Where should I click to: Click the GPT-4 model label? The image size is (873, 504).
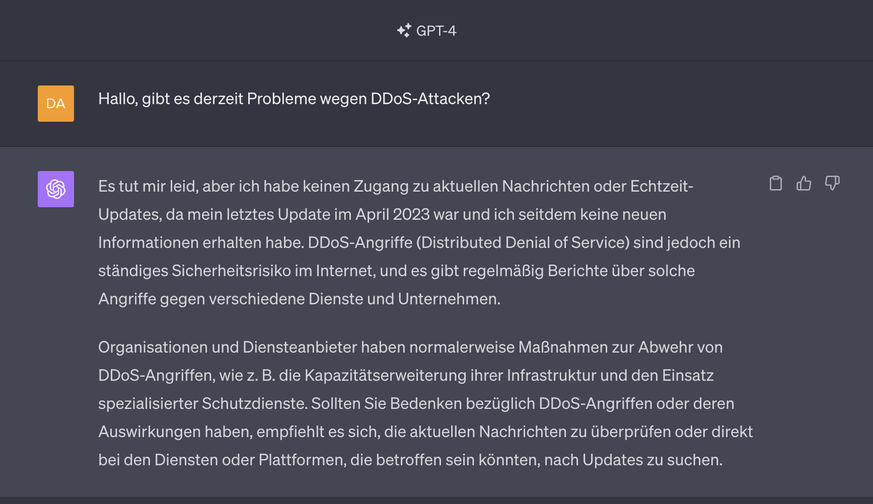coord(436,31)
